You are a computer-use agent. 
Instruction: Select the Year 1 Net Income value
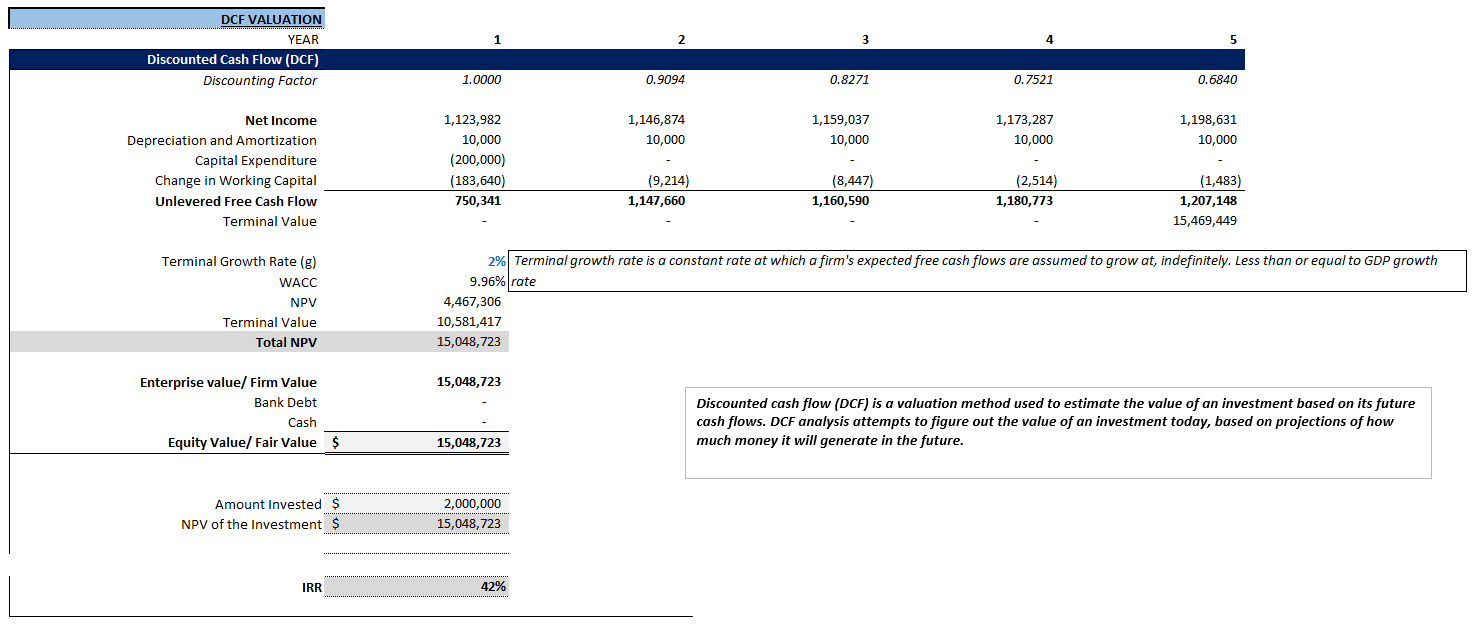pyautogui.click(x=470, y=119)
